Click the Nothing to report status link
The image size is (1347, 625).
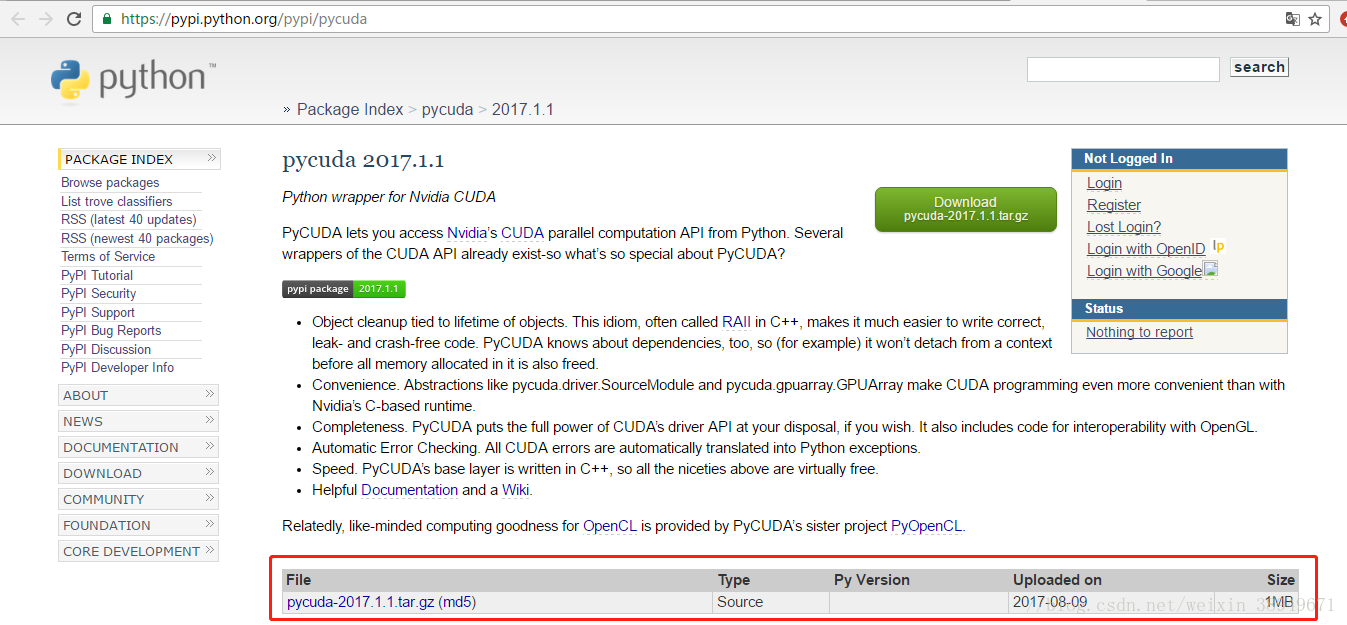[x=1140, y=332]
